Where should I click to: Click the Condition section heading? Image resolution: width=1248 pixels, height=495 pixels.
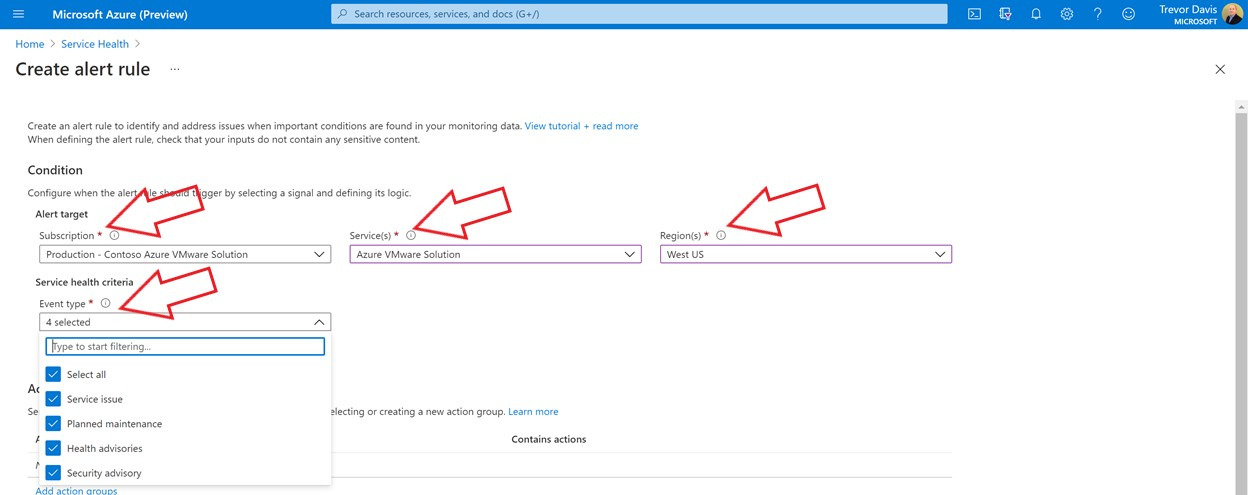point(55,170)
